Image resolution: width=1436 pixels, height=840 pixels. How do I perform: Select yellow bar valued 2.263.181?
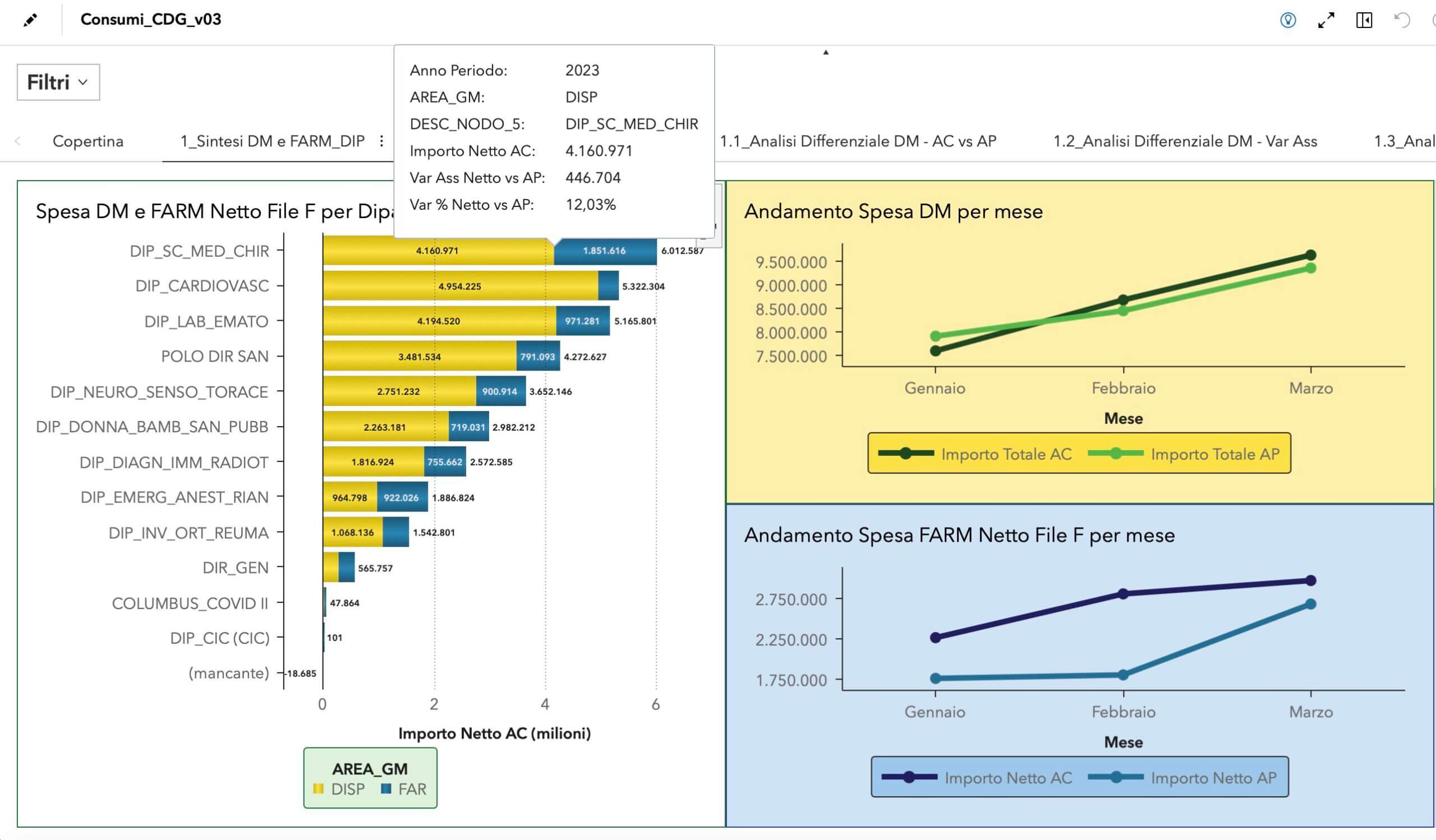click(386, 427)
